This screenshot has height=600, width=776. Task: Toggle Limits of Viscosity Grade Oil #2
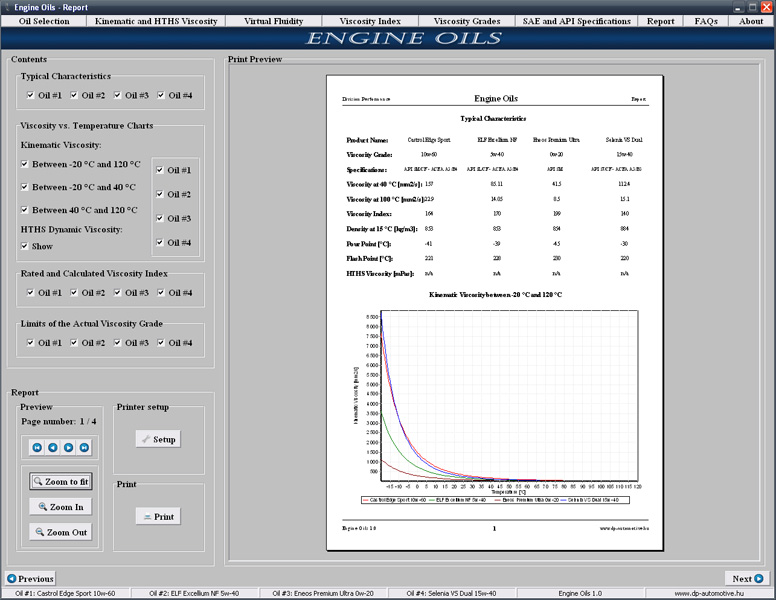74,343
